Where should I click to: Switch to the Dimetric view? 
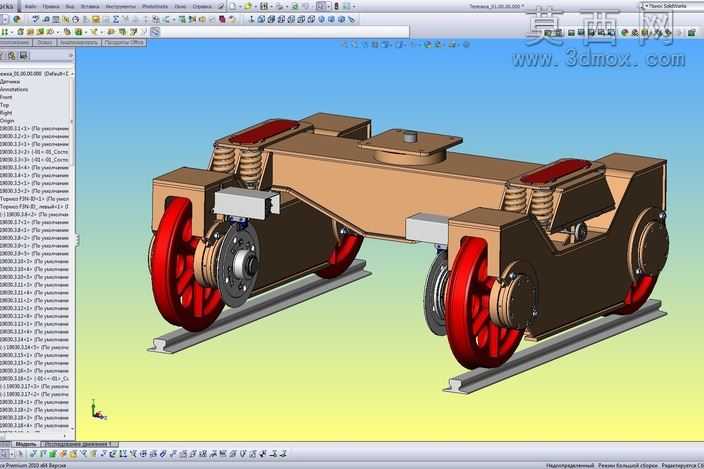341,19
